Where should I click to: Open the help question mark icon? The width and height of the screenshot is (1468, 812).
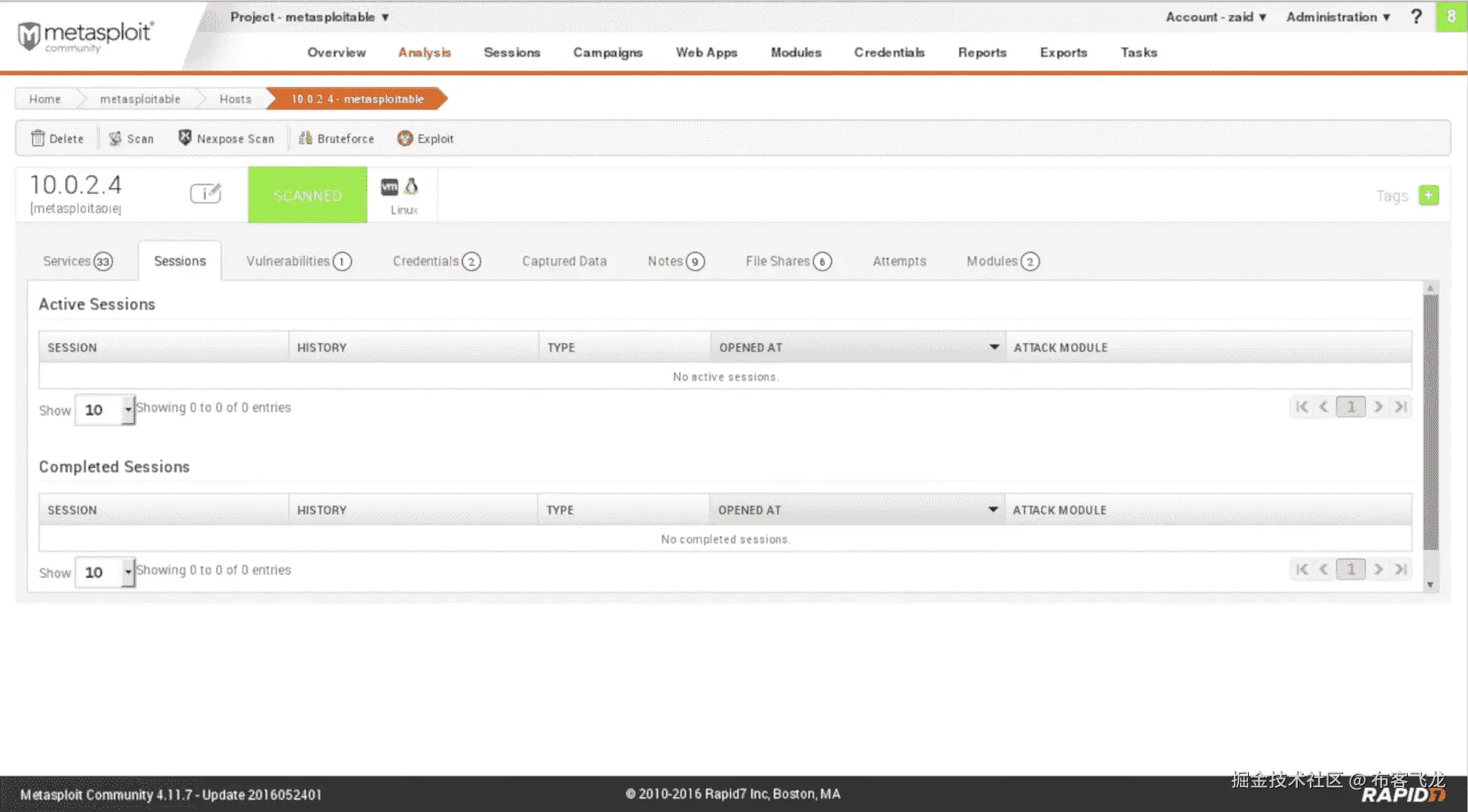[x=1416, y=17]
